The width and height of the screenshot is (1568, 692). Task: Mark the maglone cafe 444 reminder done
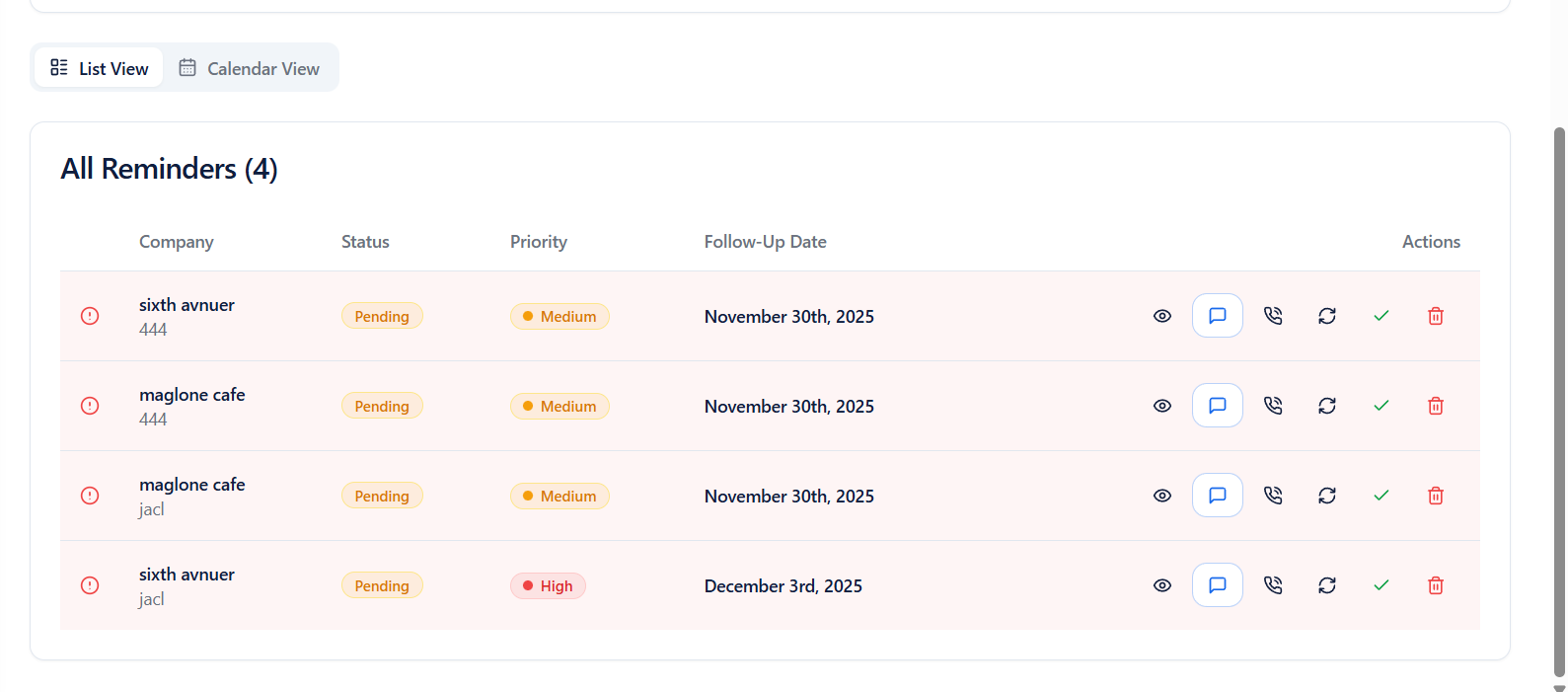click(1381, 405)
